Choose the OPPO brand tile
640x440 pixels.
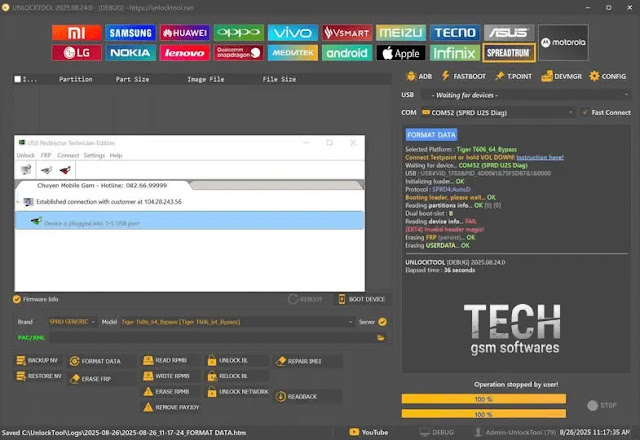pyautogui.click(x=239, y=33)
